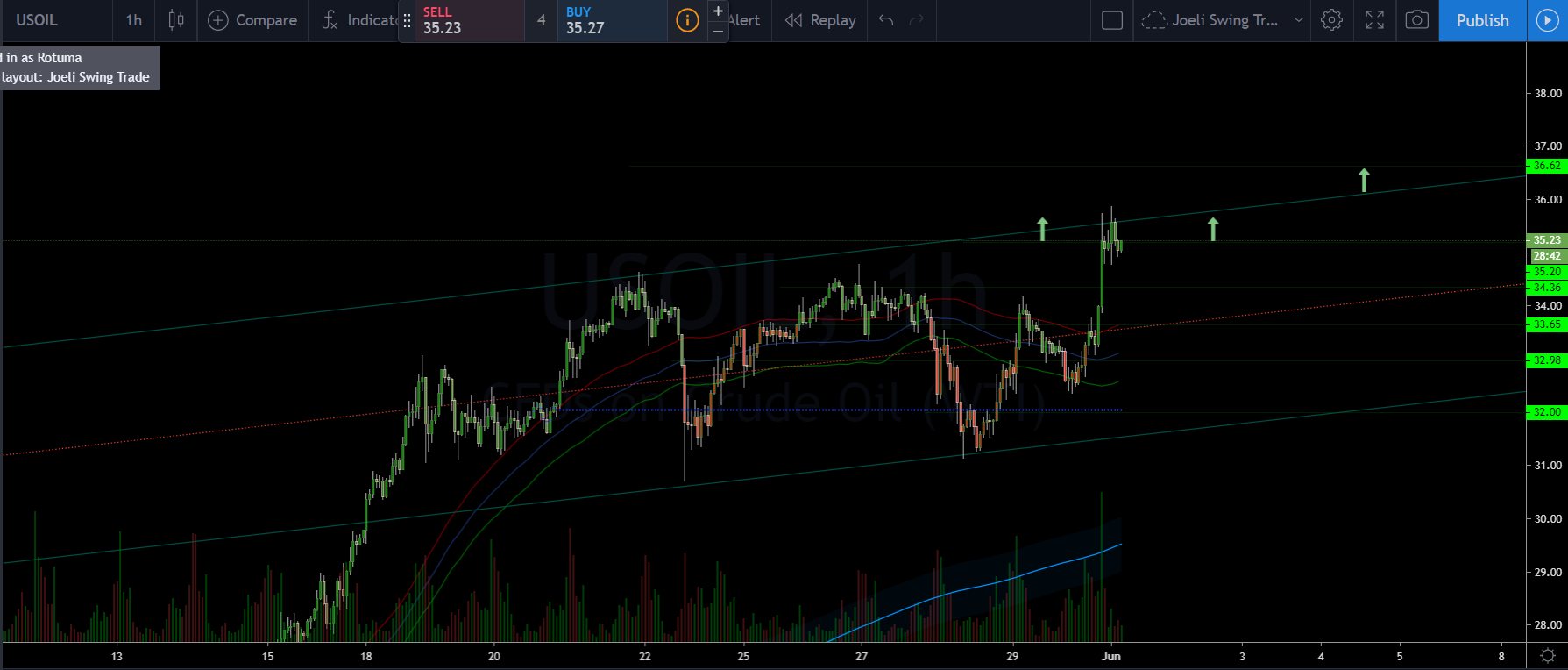Image resolution: width=1568 pixels, height=670 pixels.
Task: Redo the chart action
Action: pos(917,20)
